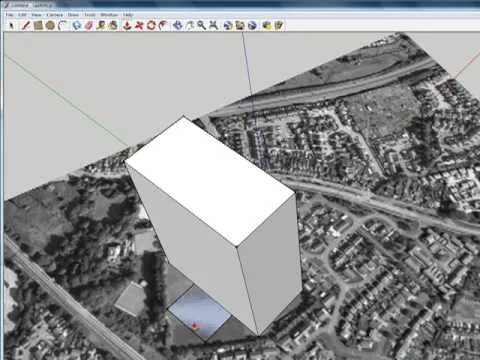Open the Window menu

[x=109, y=15]
